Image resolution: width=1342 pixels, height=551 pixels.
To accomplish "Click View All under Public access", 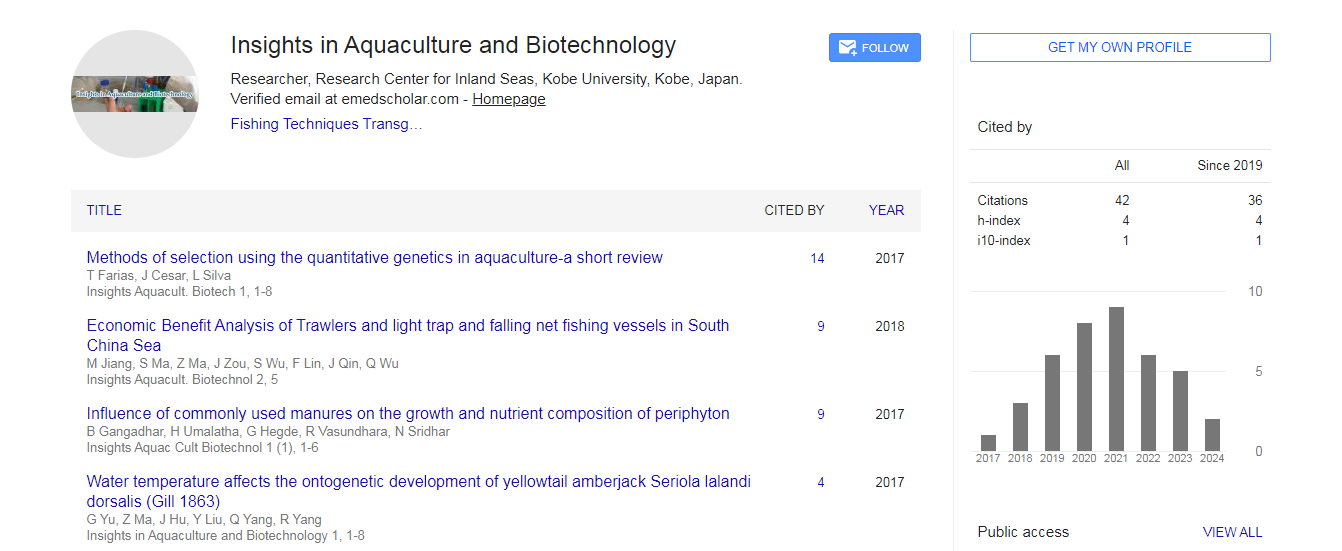I will click(1232, 532).
